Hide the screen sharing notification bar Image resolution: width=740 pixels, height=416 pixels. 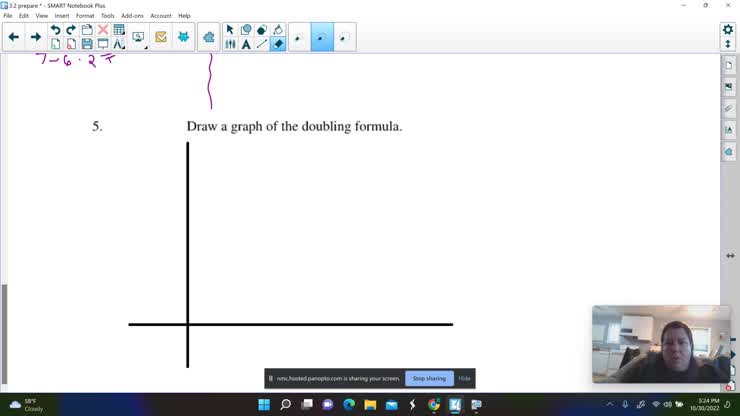(464, 379)
